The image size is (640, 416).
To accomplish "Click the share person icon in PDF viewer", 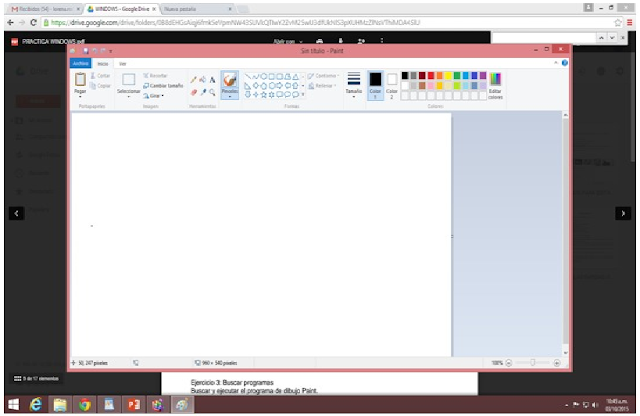I will (361, 41).
